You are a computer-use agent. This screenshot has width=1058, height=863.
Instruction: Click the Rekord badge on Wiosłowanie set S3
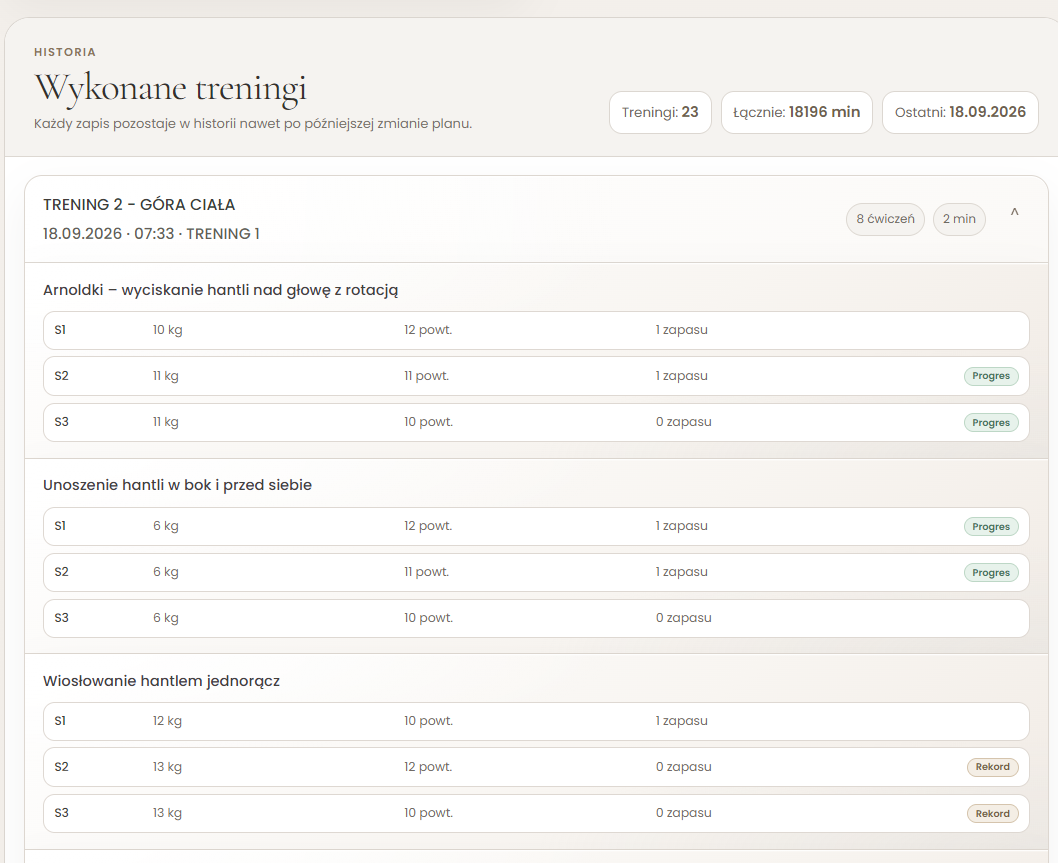pos(993,814)
